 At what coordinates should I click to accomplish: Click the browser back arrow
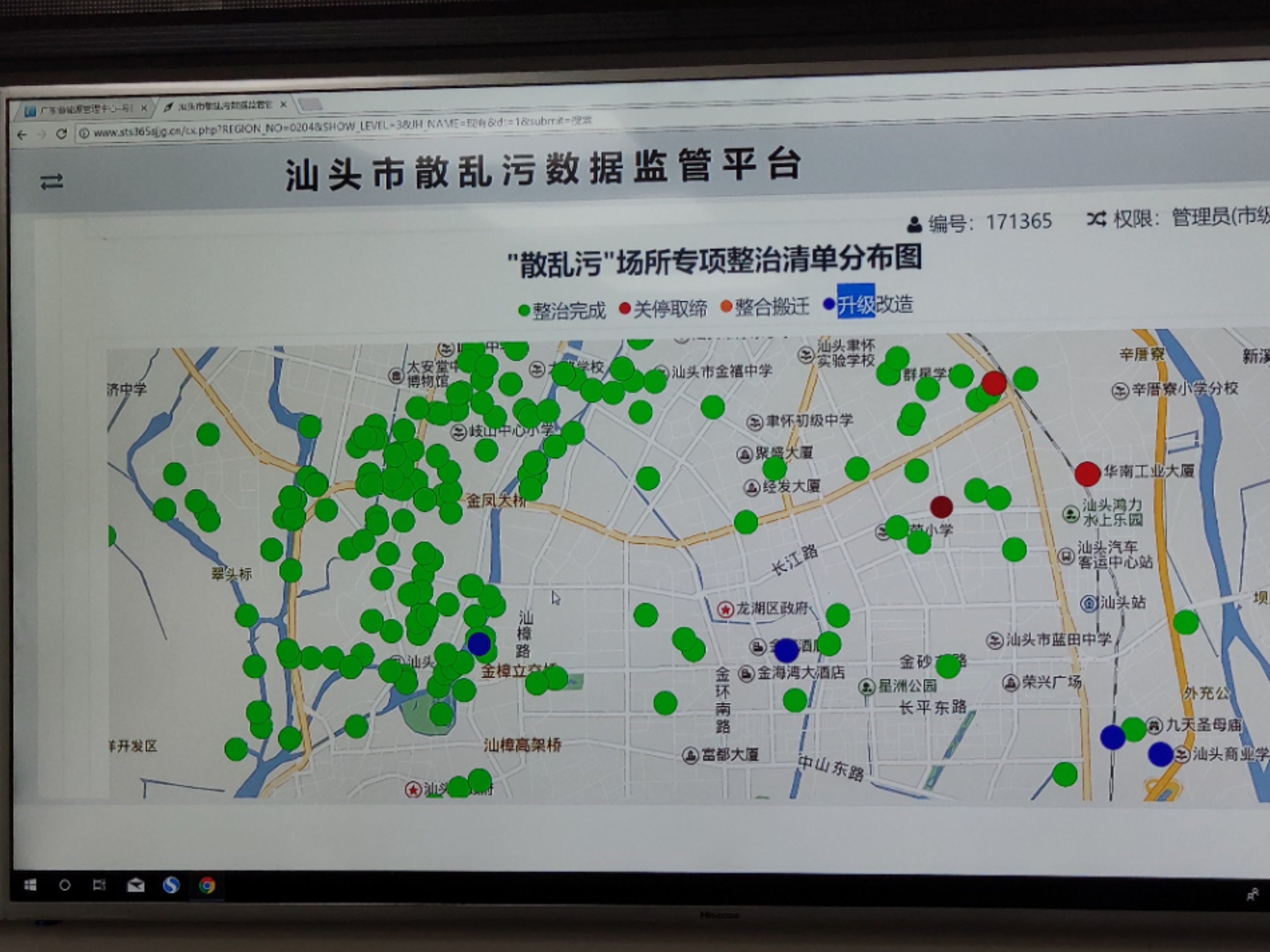point(22,135)
